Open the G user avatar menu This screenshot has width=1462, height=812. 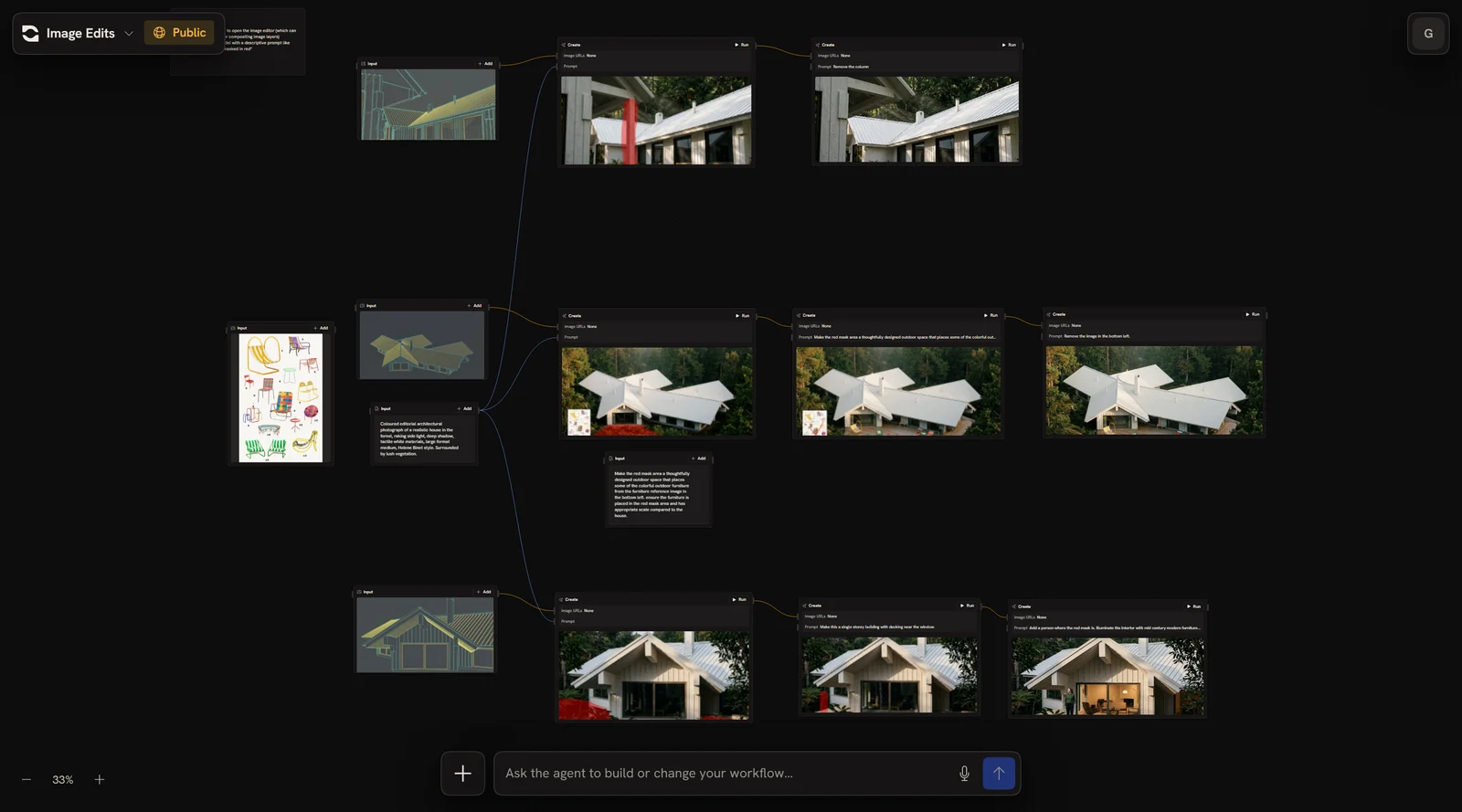click(x=1428, y=34)
